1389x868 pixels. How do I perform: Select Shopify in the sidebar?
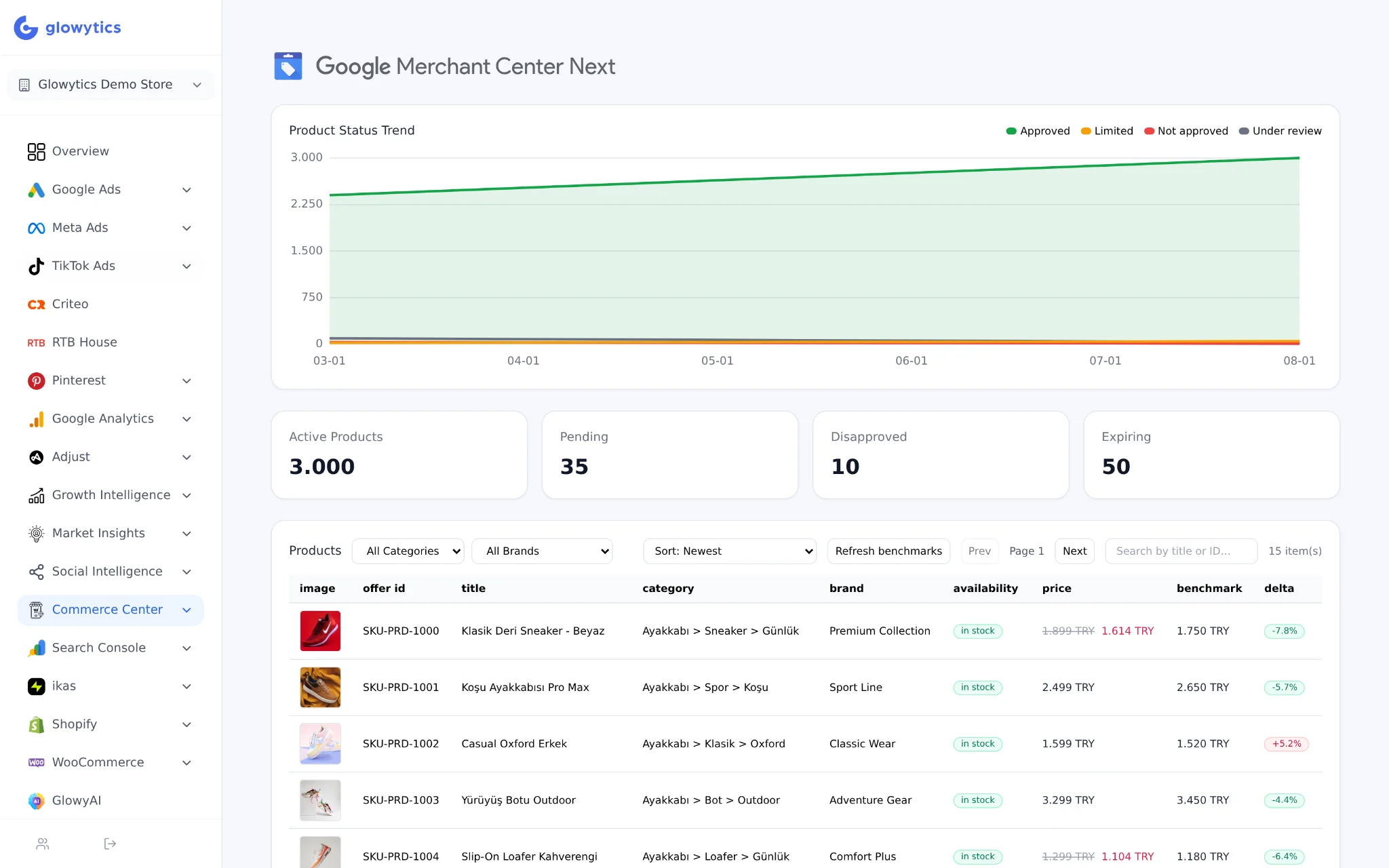pyautogui.click(x=111, y=724)
